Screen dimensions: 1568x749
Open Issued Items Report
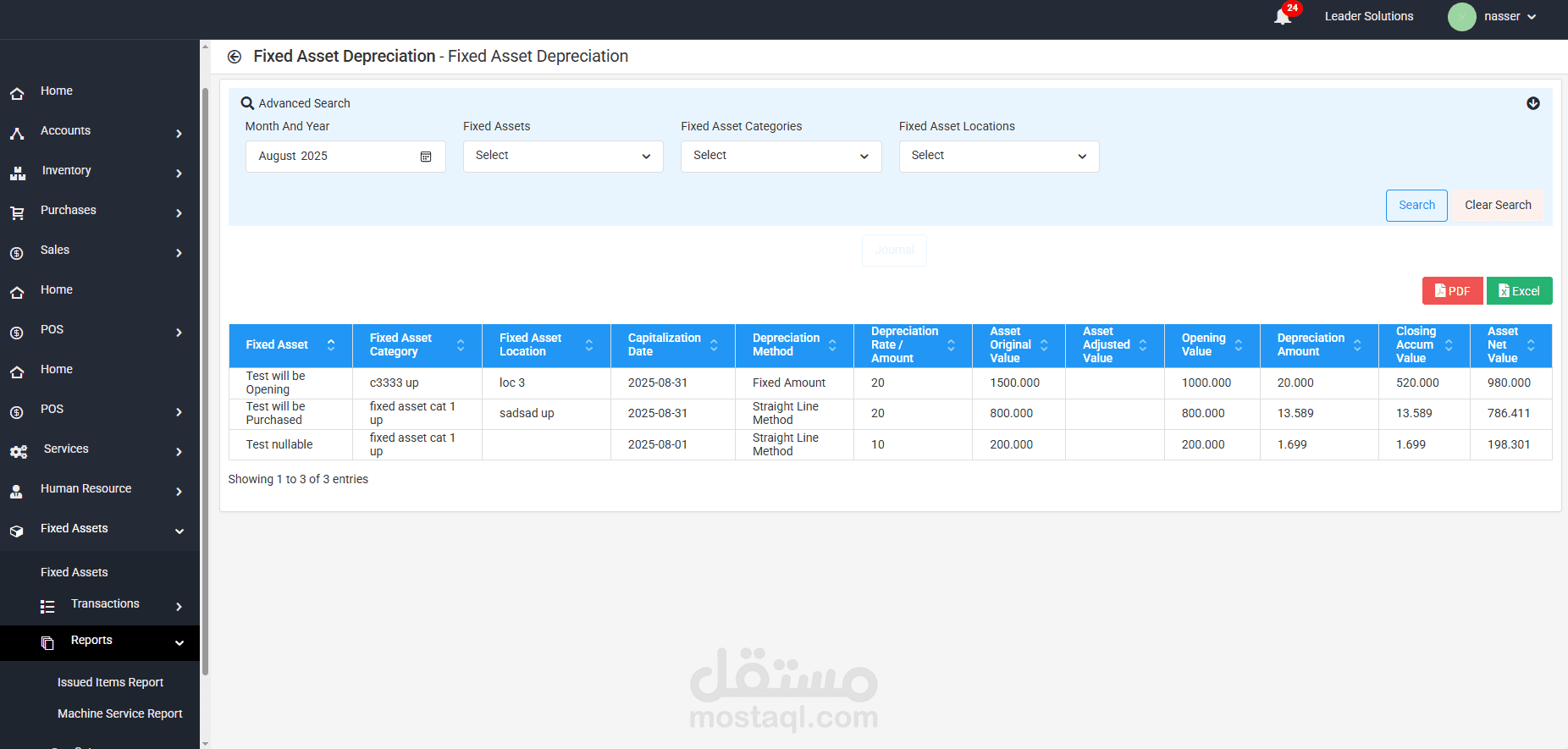point(110,682)
